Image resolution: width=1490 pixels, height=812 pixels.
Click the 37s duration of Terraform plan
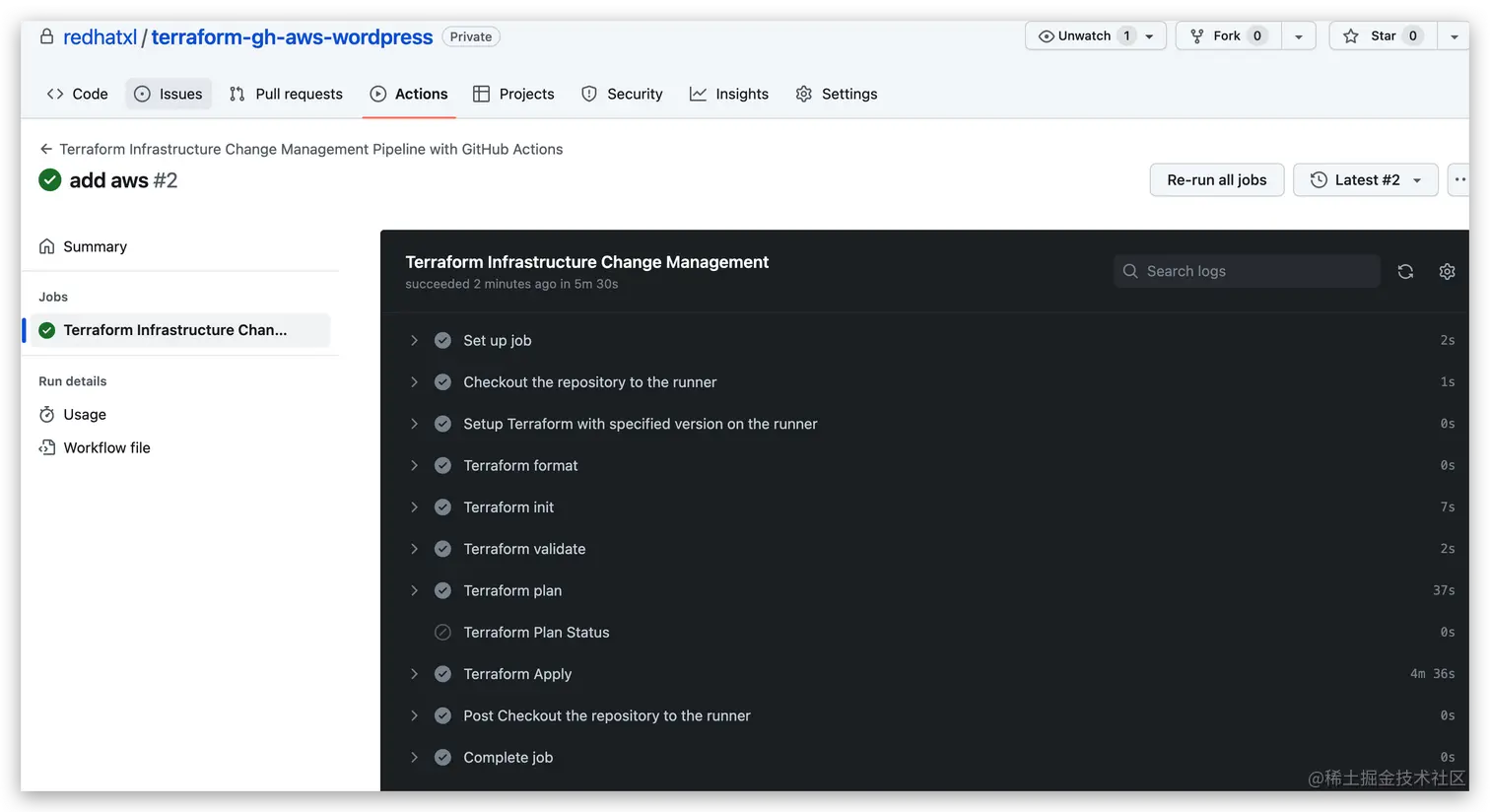point(1444,590)
